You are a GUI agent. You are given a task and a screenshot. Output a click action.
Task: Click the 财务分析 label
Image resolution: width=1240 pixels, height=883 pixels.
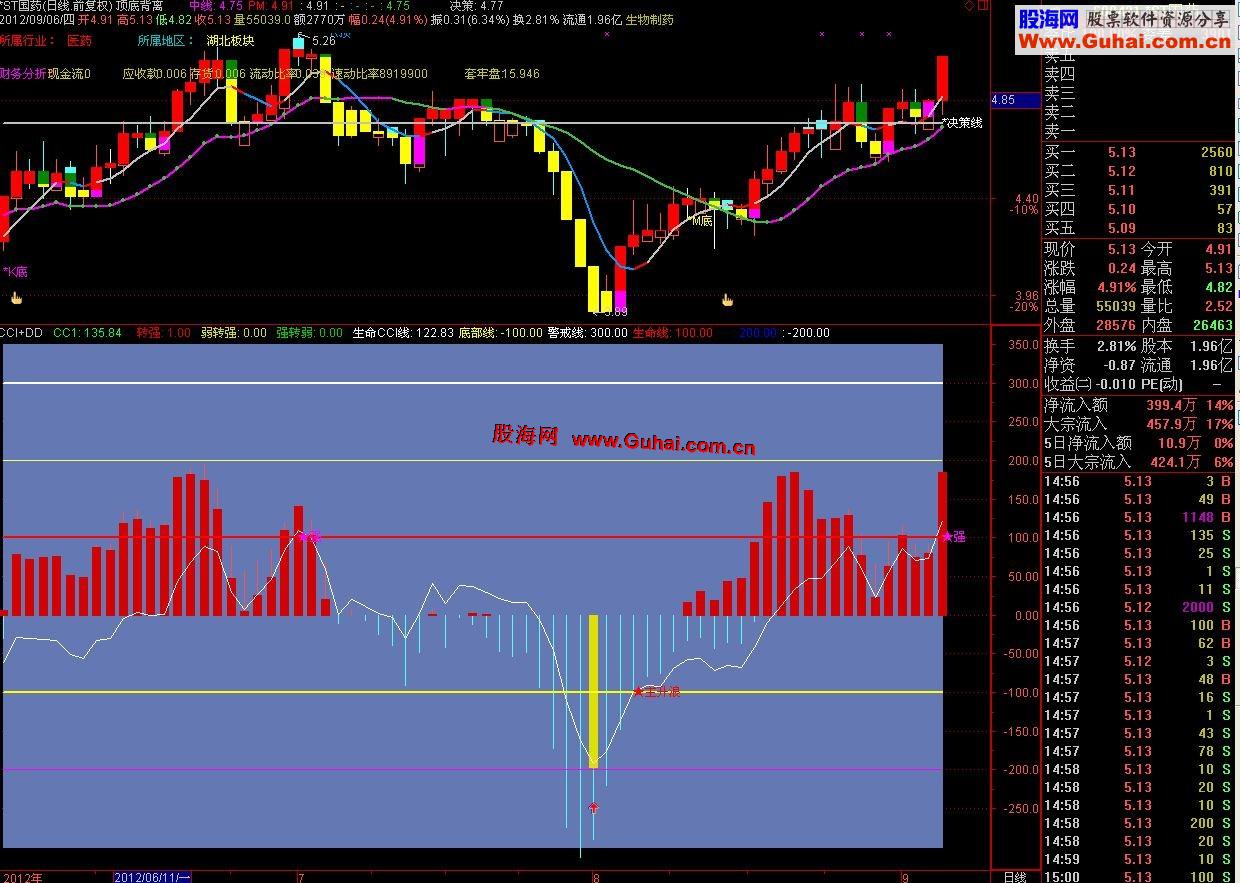click(23, 74)
